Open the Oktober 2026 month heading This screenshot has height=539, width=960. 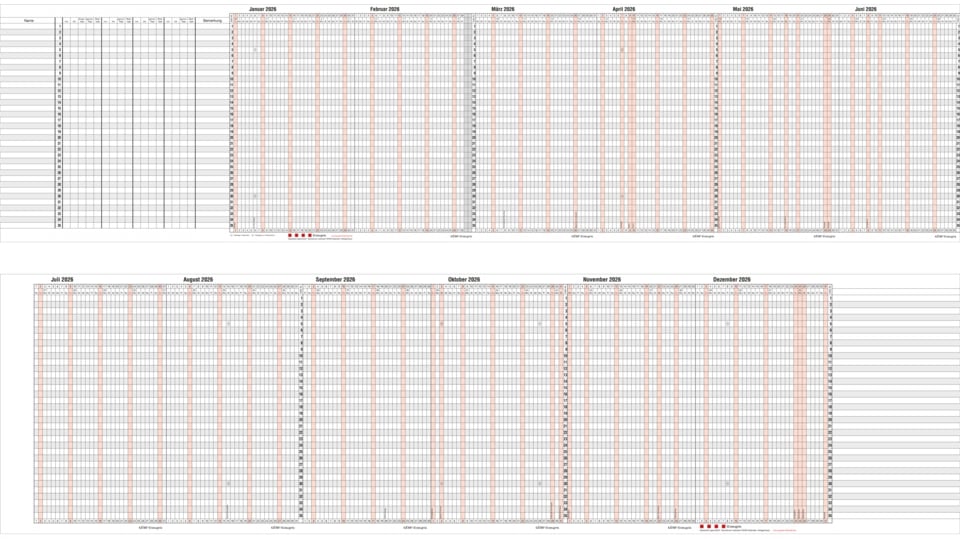464,279
